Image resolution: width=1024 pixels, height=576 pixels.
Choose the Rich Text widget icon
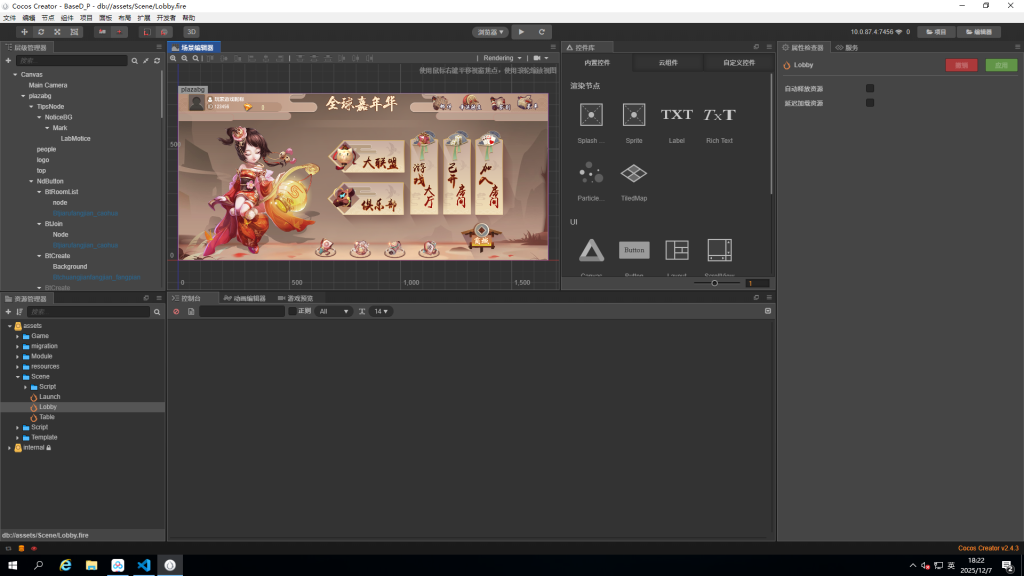coord(719,115)
